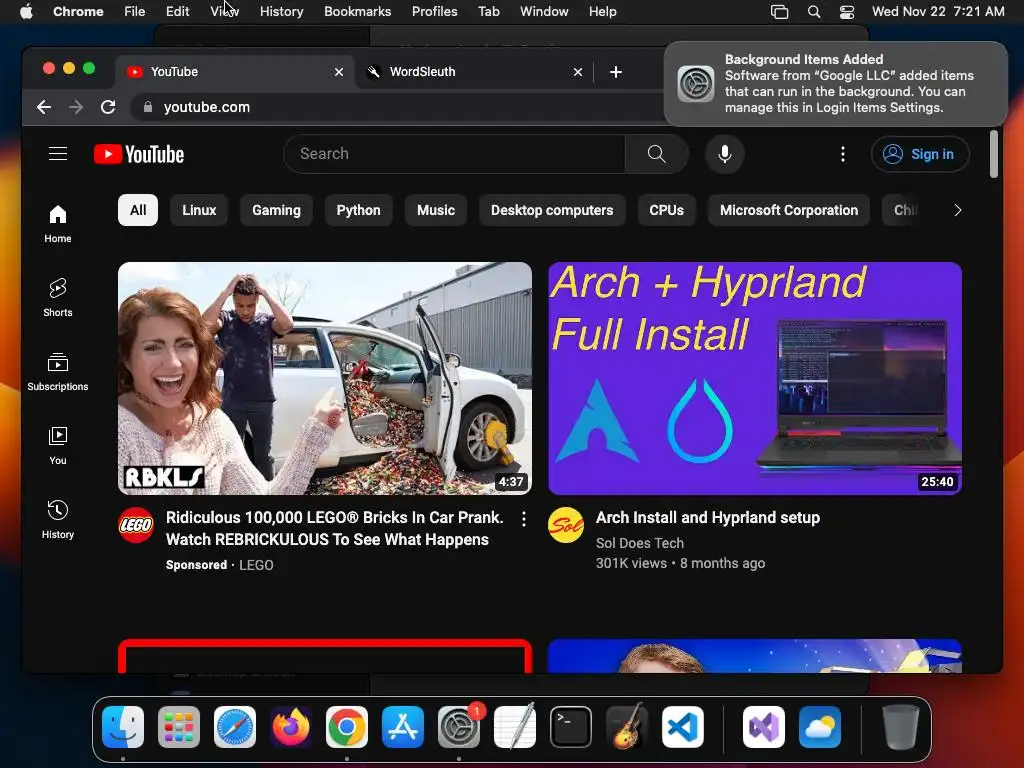Open a new Chrome tab
The image size is (1024, 768).
tap(615, 72)
